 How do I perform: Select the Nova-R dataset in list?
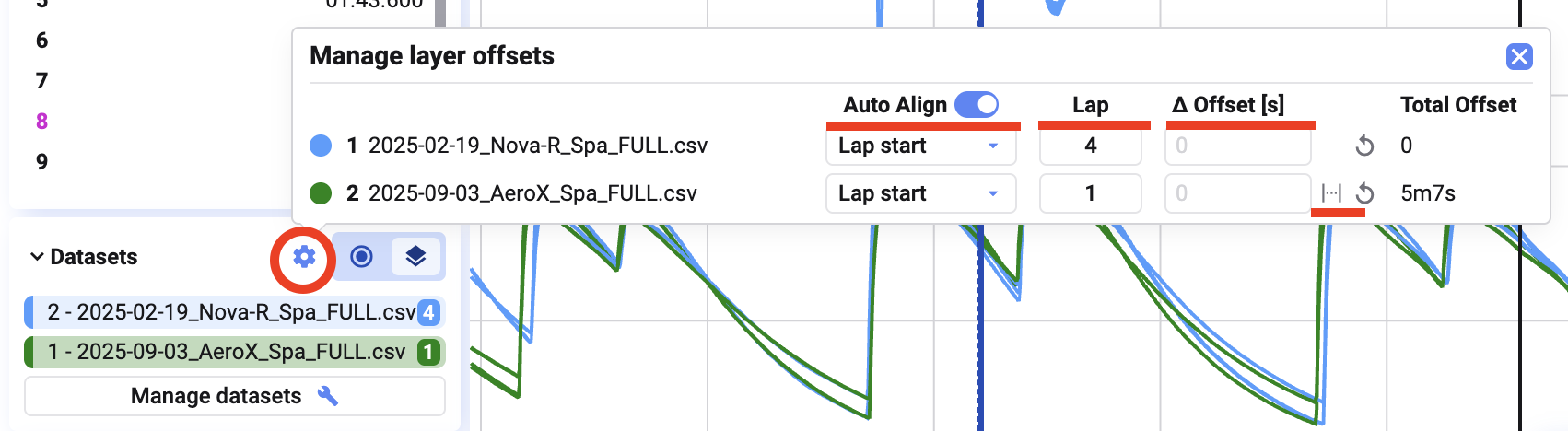click(x=230, y=312)
